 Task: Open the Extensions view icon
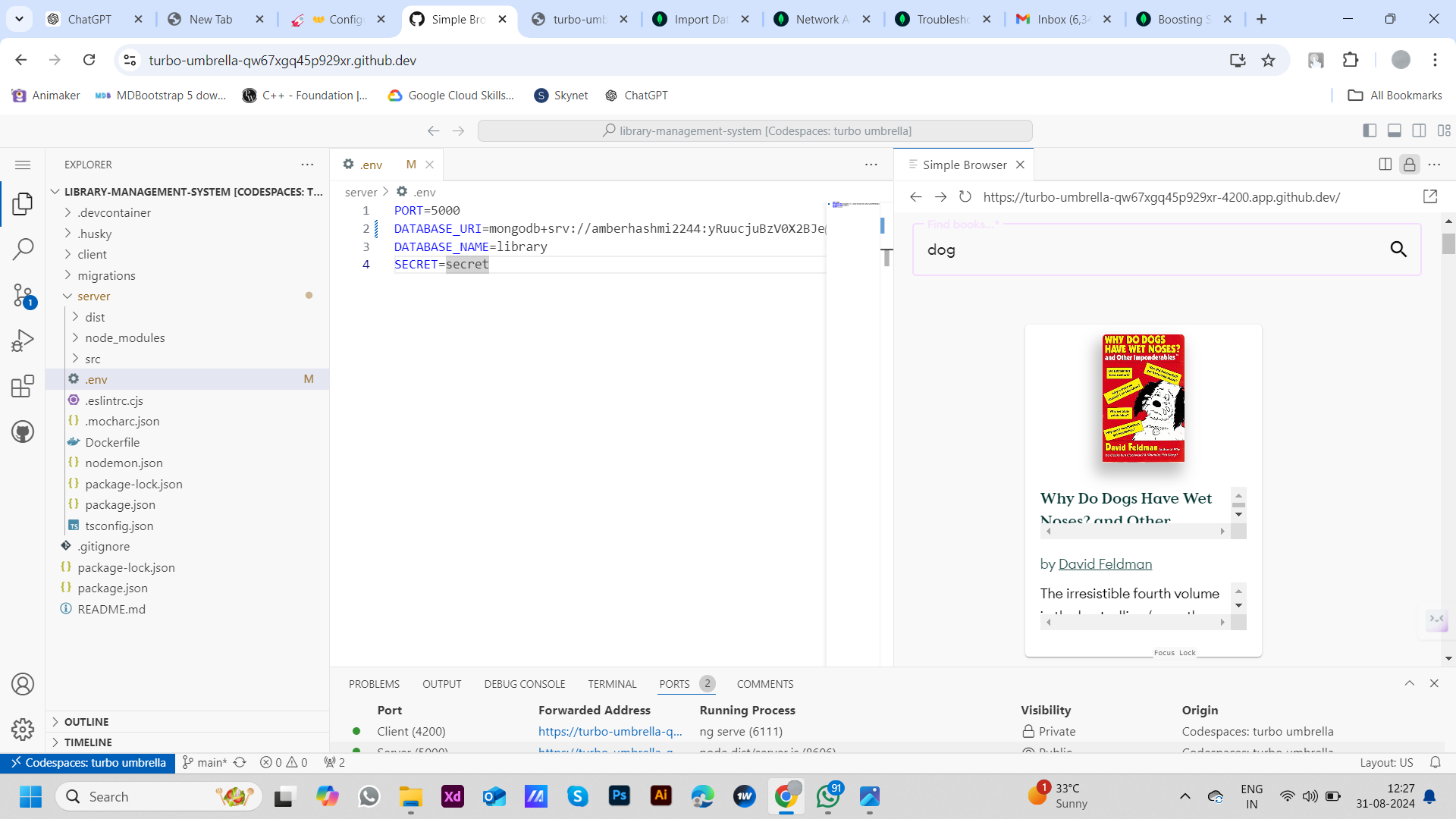tap(23, 386)
